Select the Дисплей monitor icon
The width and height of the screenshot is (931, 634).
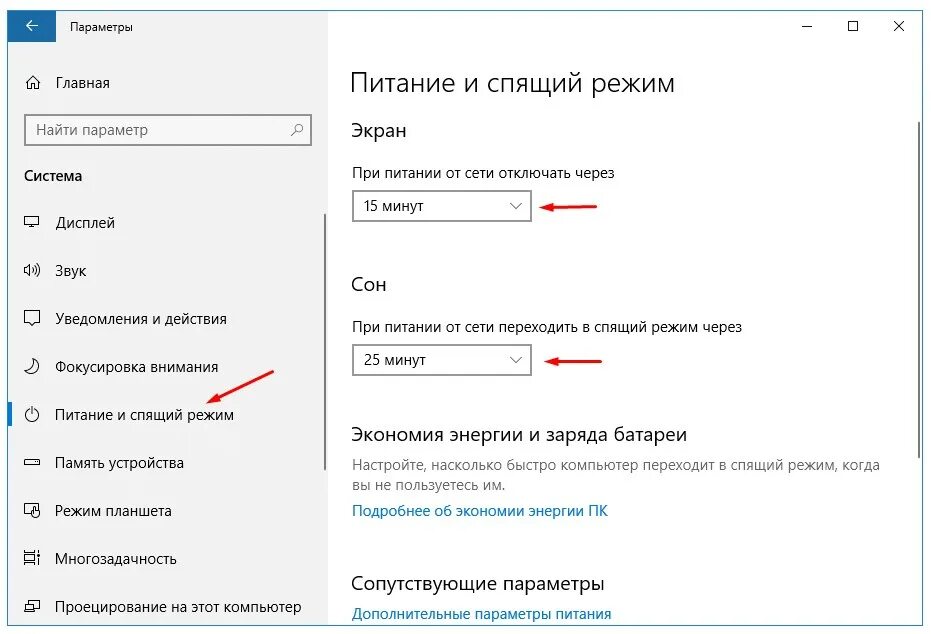31,223
